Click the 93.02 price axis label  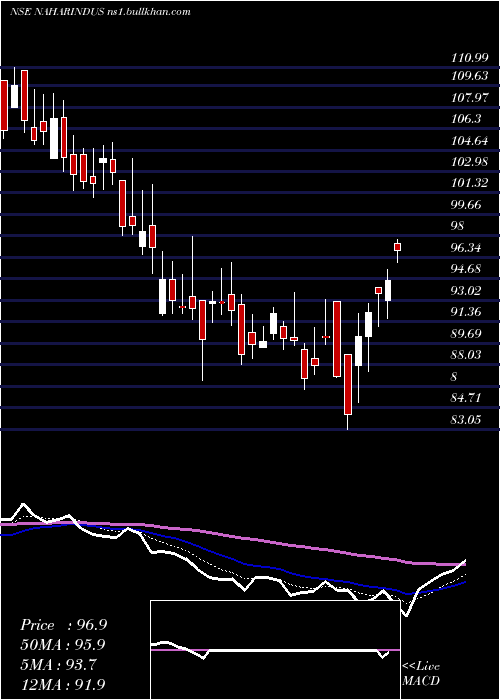click(466, 291)
